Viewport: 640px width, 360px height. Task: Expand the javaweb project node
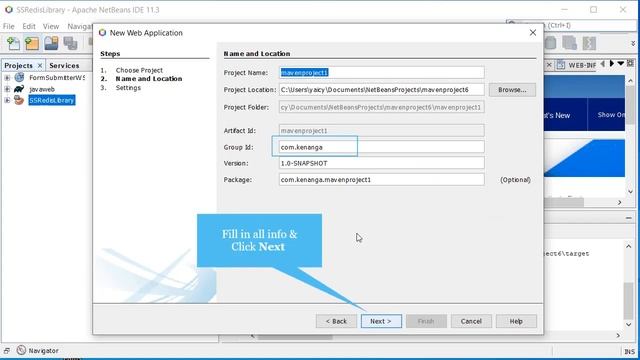(x=7, y=89)
